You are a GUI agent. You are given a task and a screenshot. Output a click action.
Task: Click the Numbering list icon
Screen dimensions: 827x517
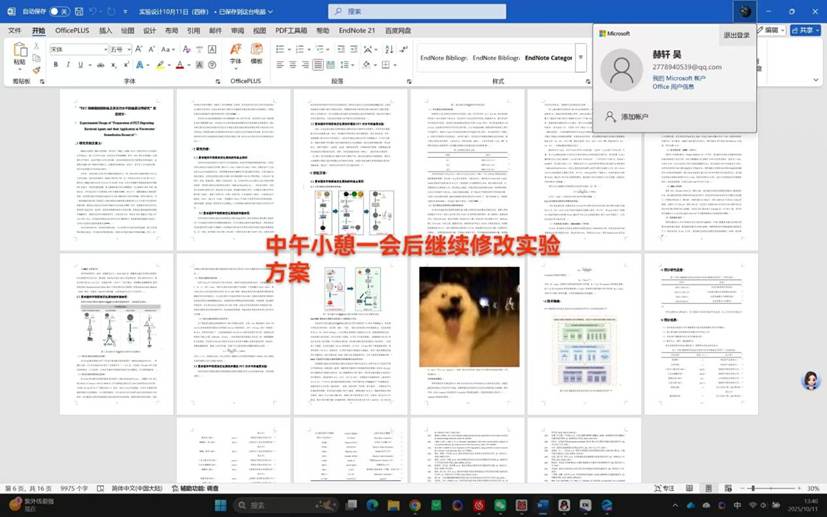click(x=300, y=49)
